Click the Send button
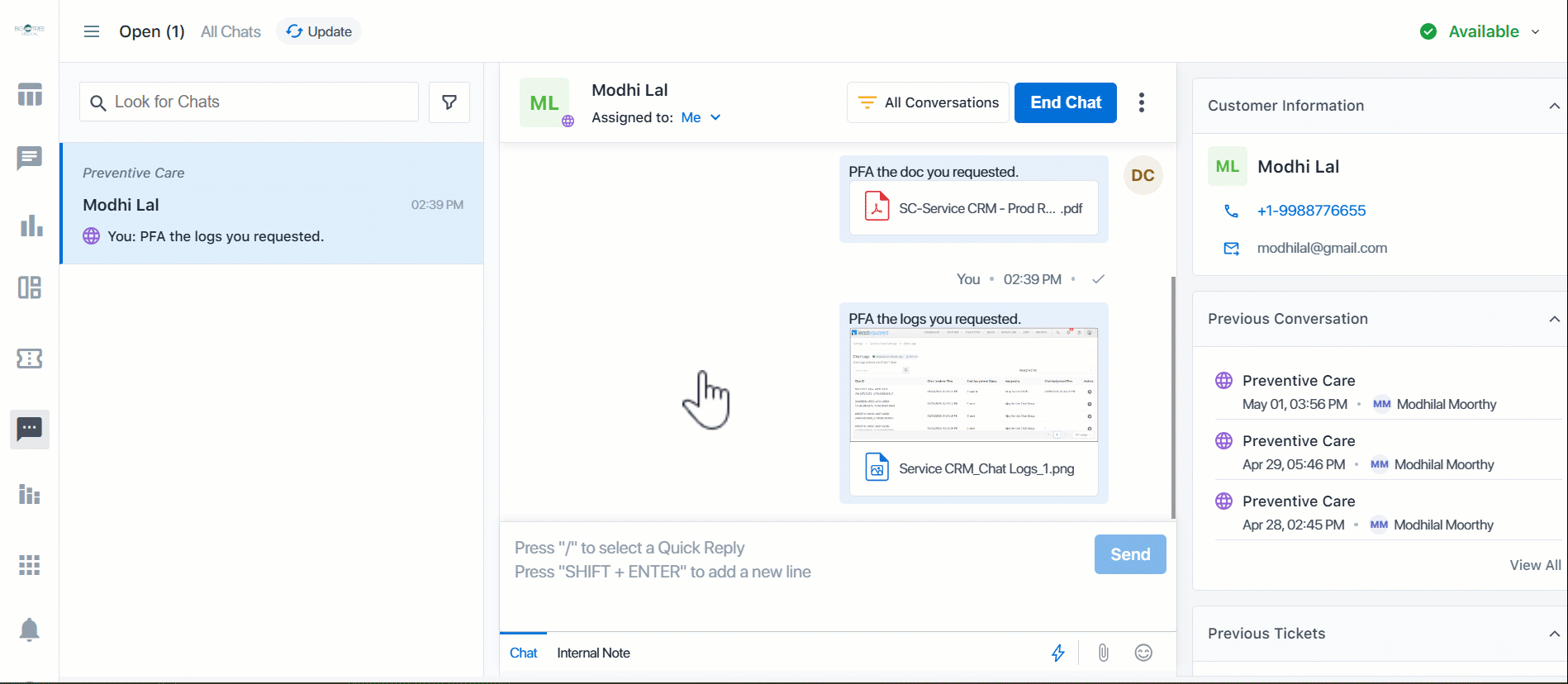Screen dimensions: 1568x684 1130,554
